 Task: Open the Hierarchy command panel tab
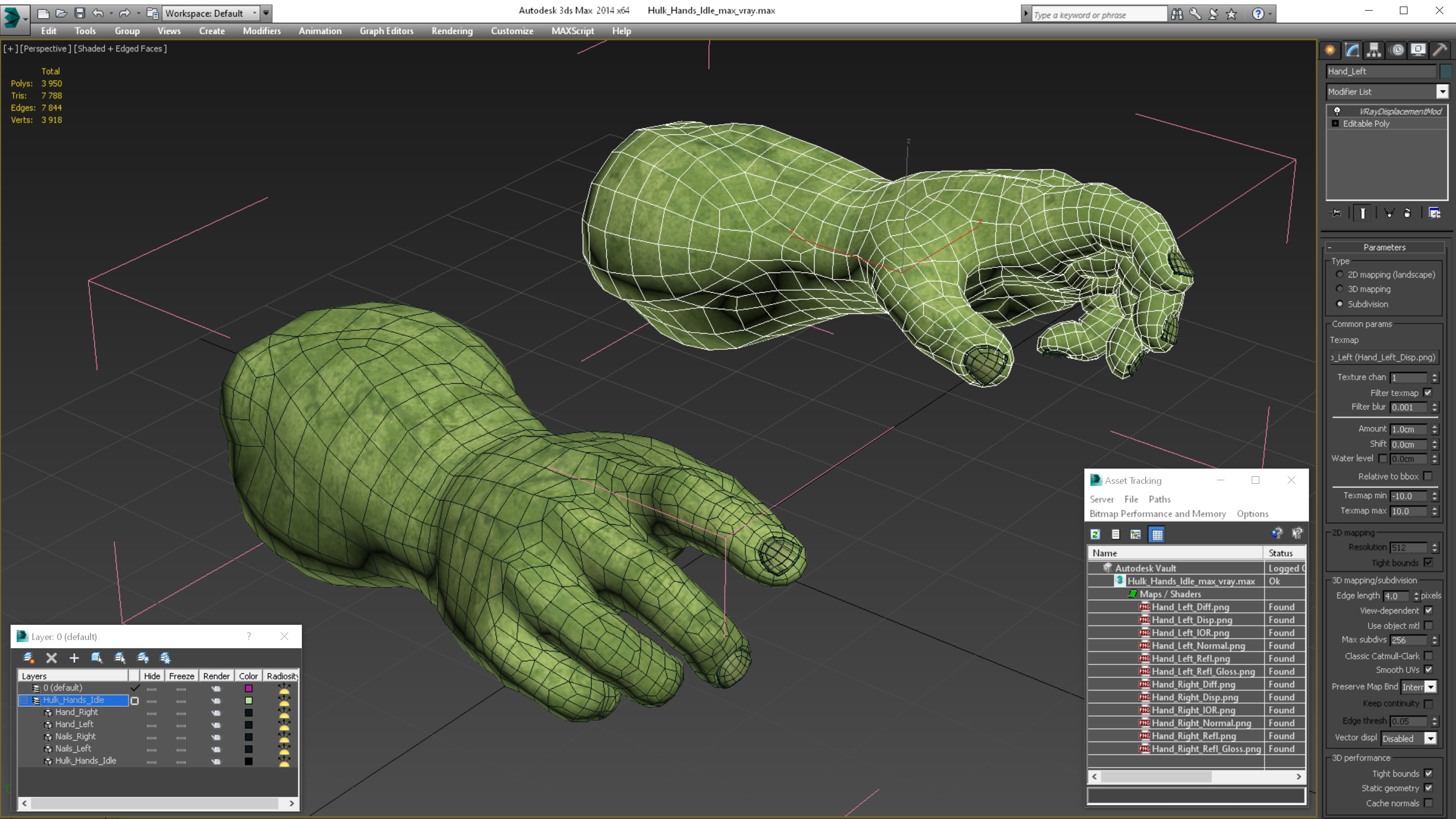[1374, 51]
